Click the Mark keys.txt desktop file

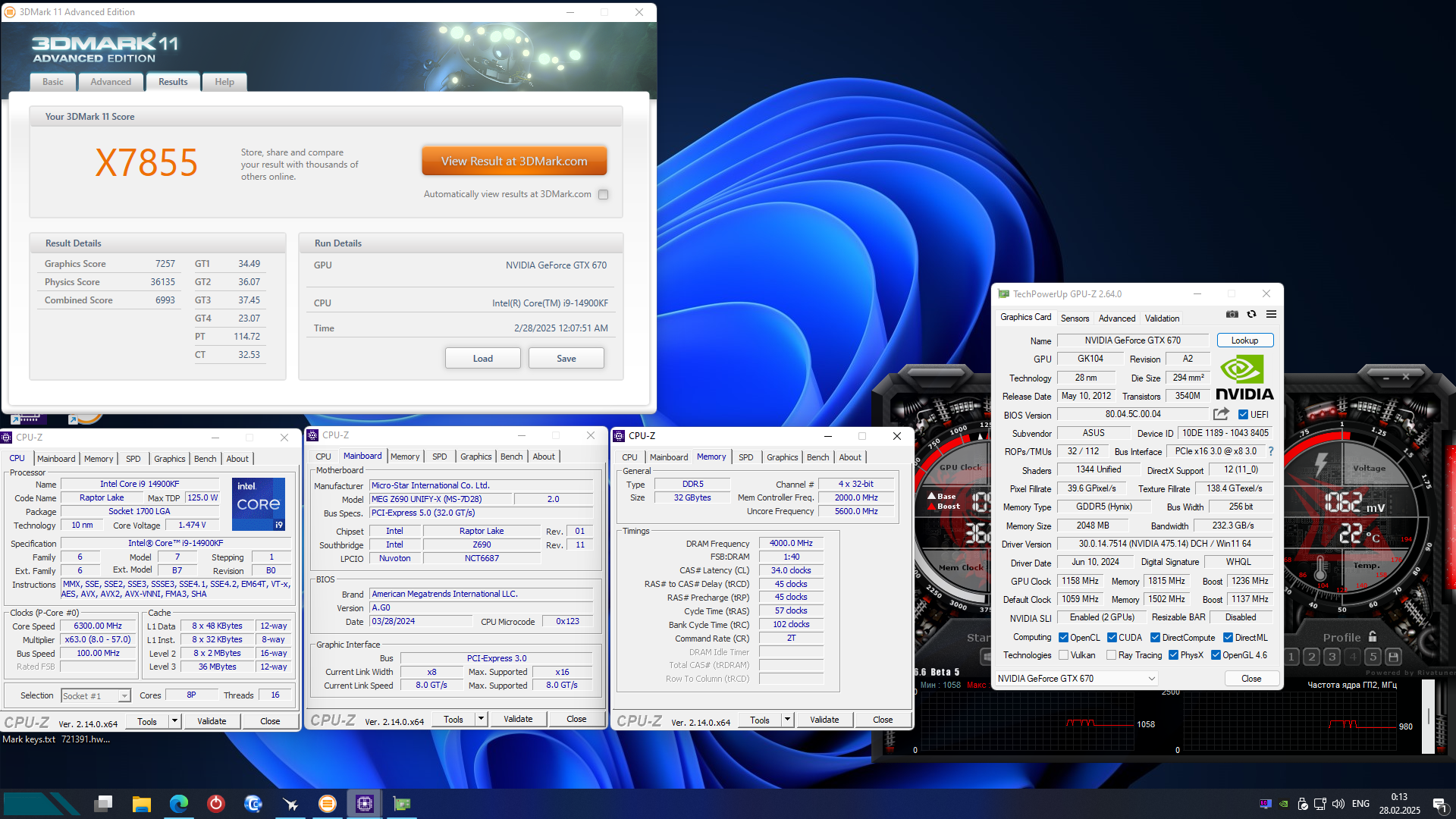click(29, 739)
